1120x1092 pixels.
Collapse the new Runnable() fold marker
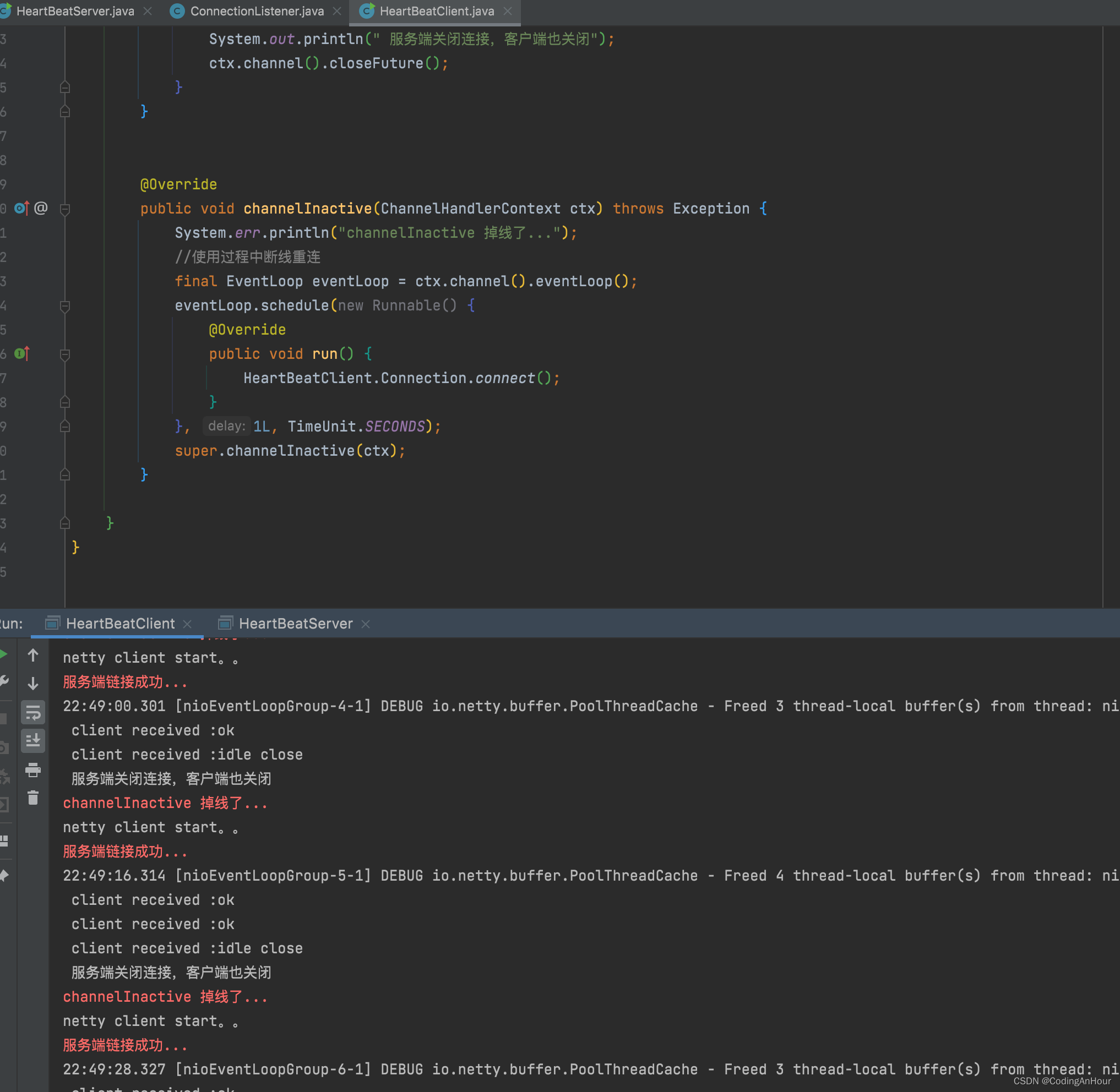click(x=65, y=305)
